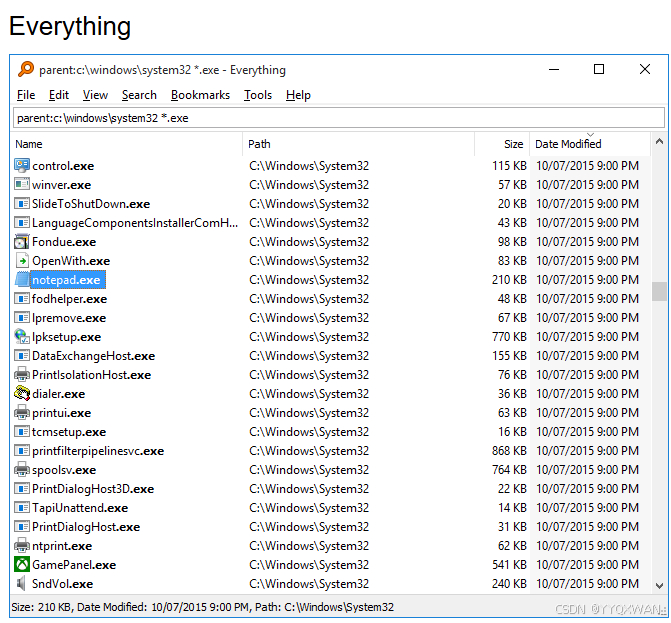Select the lpksetup.exe file name

(66, 337)
